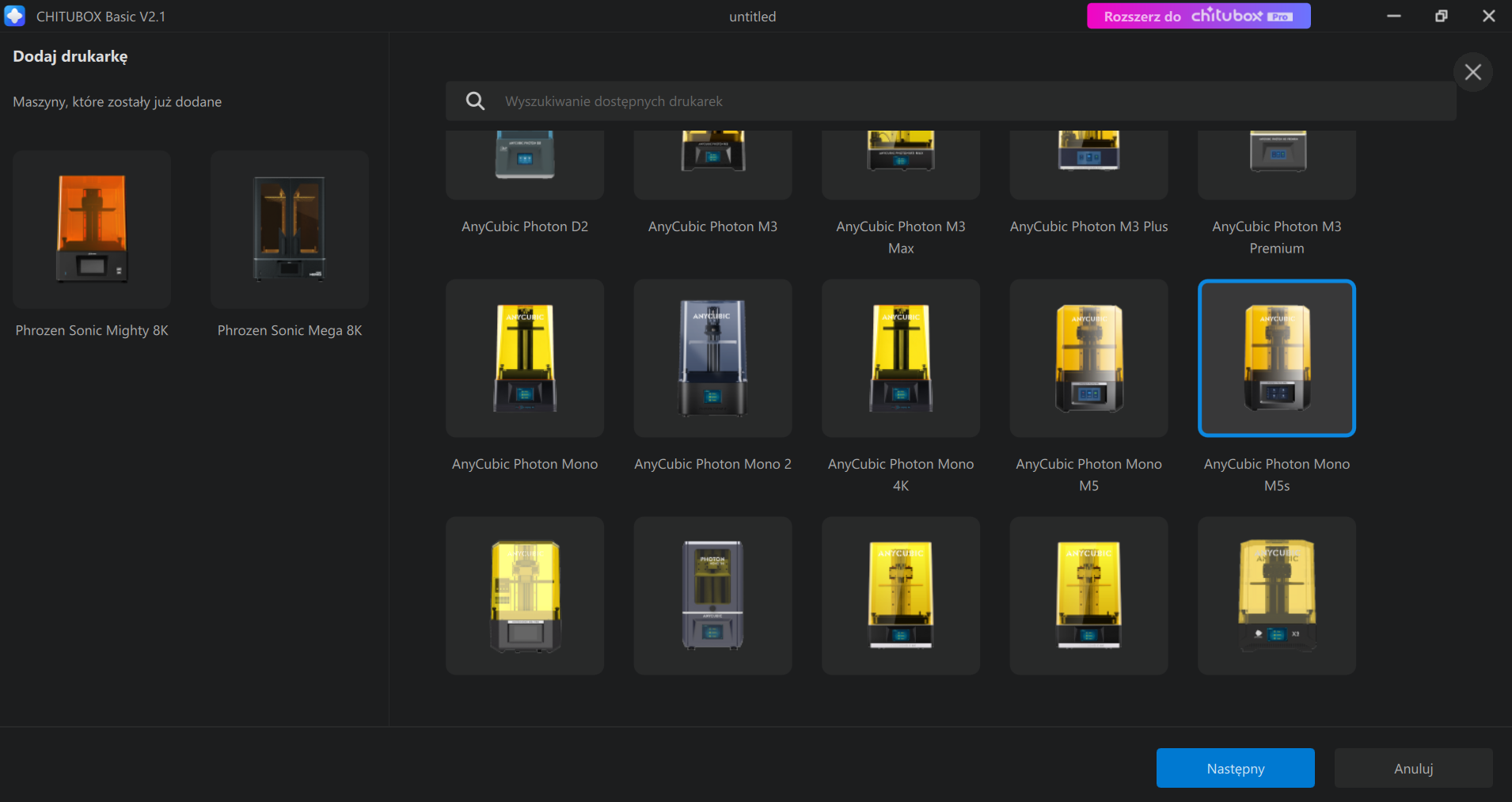Click the Następny button
The height and width of the screenshot is (802, 1512).
(x=1236, y=768)
